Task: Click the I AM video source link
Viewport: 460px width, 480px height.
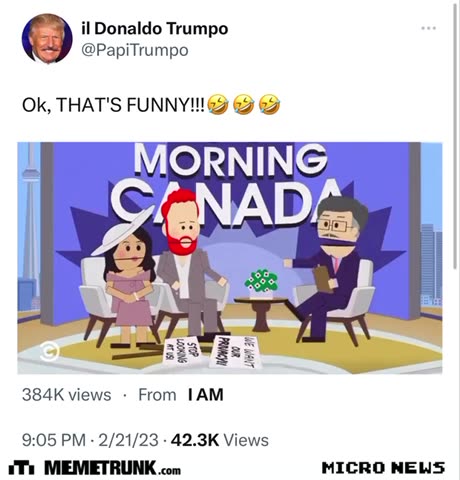Action: [205, 395]
